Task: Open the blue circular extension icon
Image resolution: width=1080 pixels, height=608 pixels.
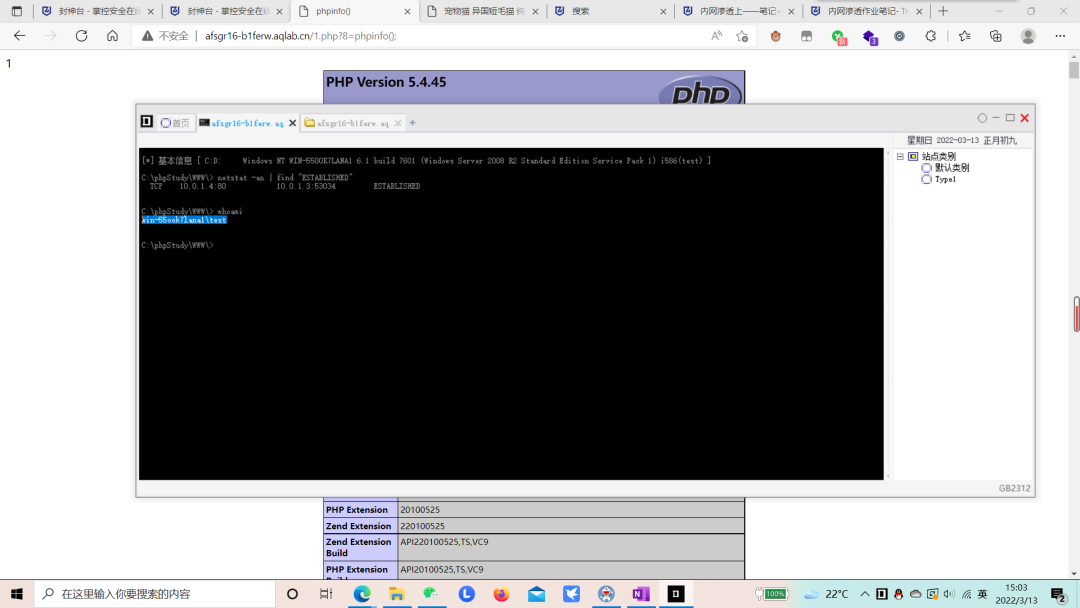Action: coord(900,36)
